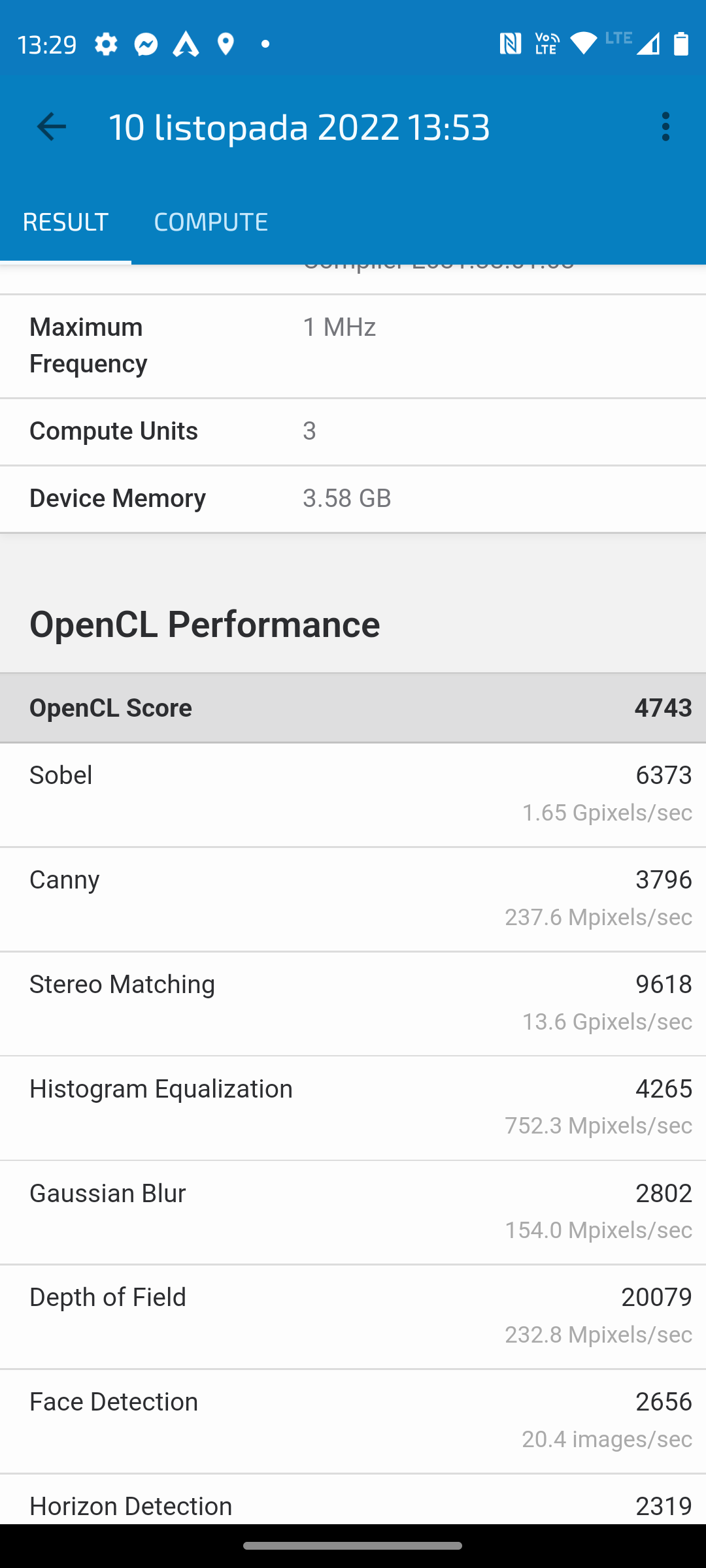The image size is (706, 1568).
Task: Tap the bottom navigation gesture handle
Action: [353, 1546]
